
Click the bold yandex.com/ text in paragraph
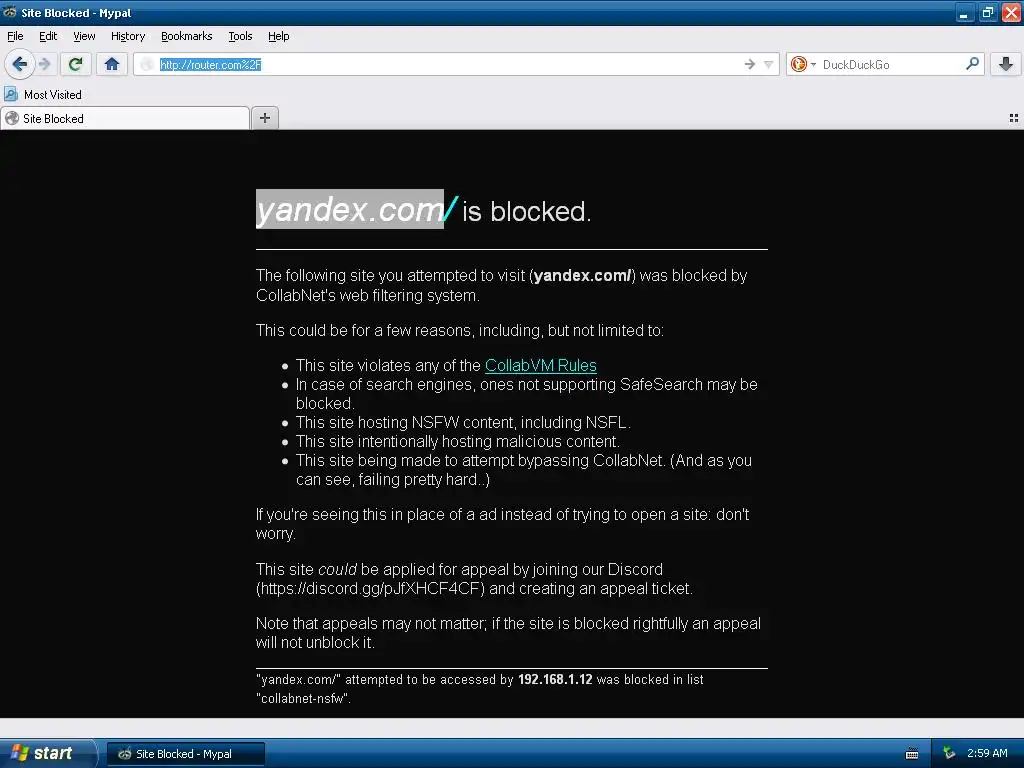[583, 276]
